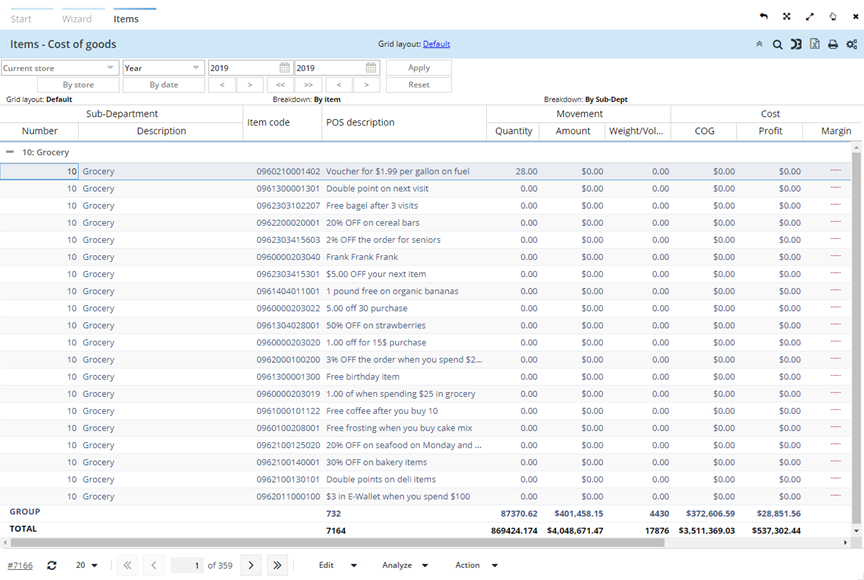Export the grid to Excel

tap(814, 45)
